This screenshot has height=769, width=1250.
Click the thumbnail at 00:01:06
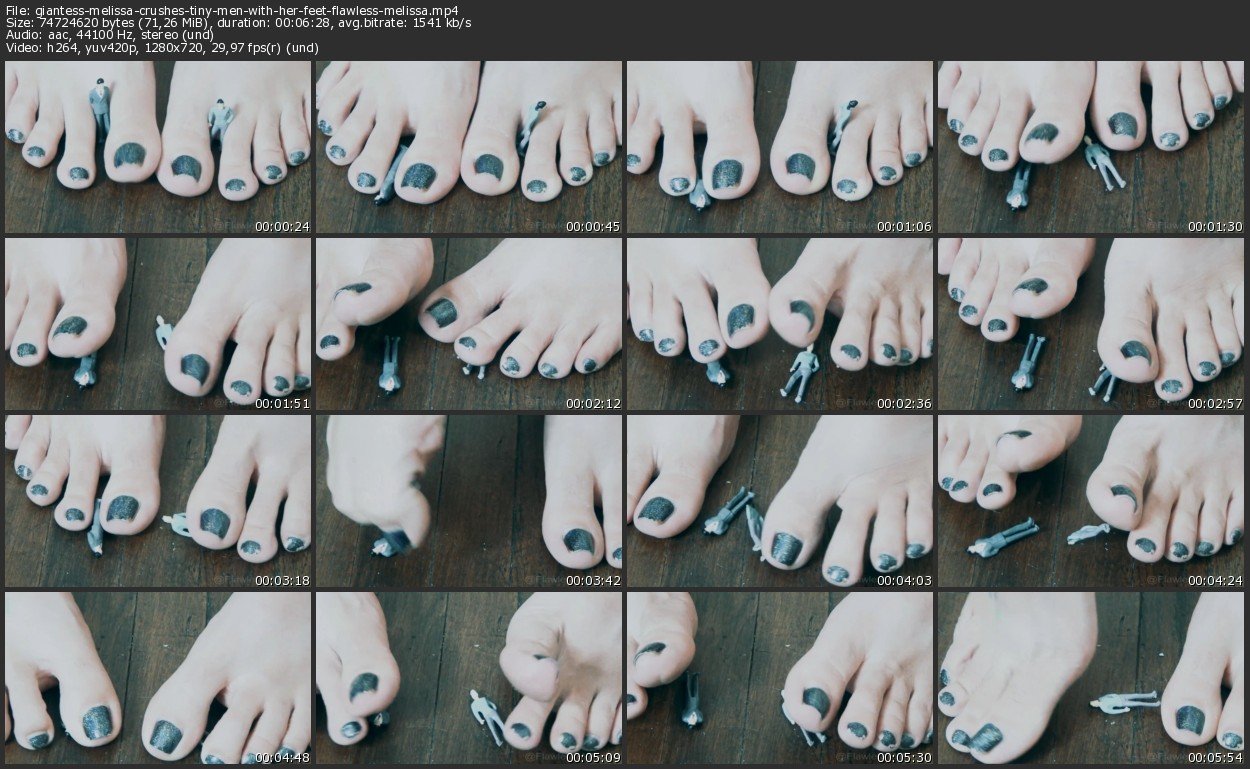tap(780, 147)
